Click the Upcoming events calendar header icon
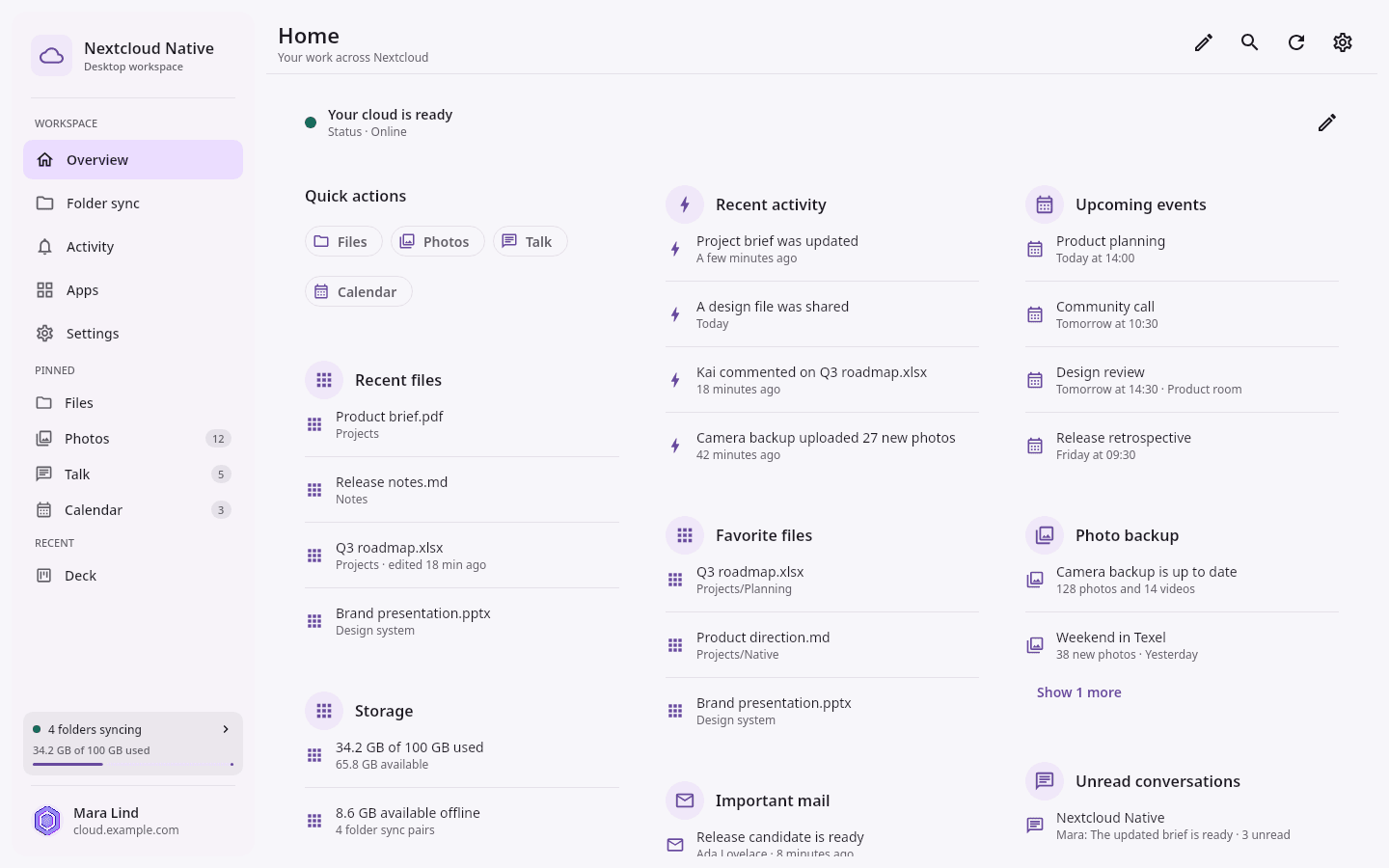The width and height of the screenshot is (1389, 868). (1045, 204)
